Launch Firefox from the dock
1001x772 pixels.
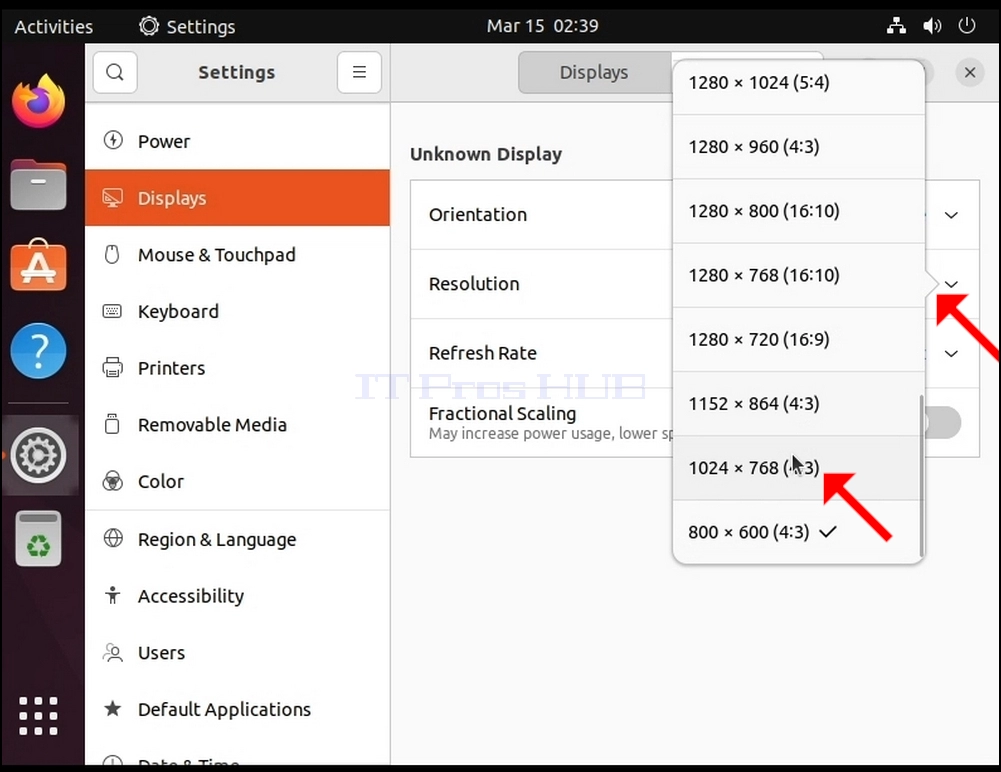point(38,102)
